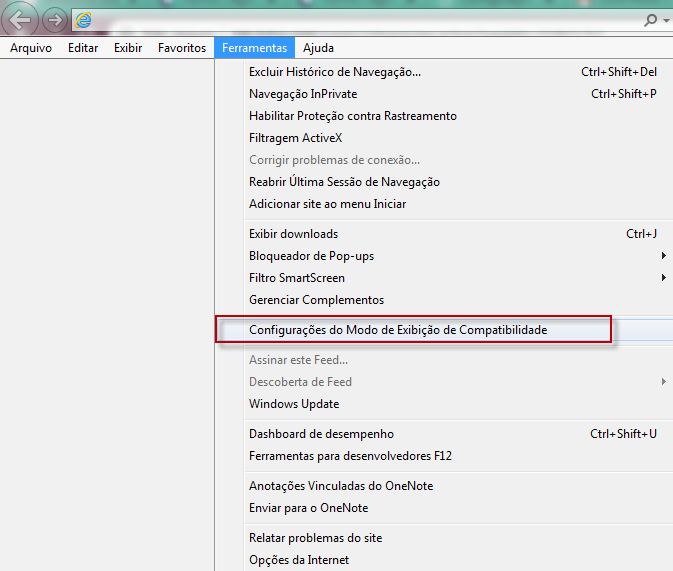The height and width of the screenshot is (571, 673).
Task: Choose Enviar para o OneNote
Action: (444, 508)
